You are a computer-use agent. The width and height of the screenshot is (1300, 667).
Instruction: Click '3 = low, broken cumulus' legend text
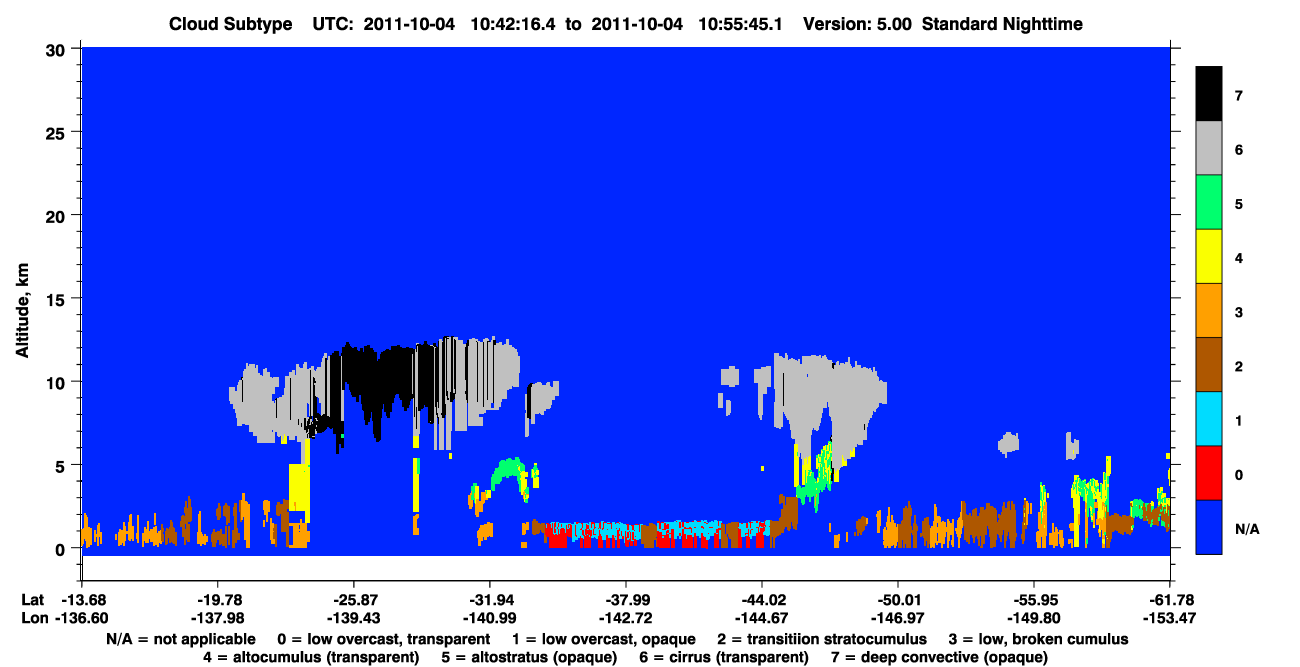point(1038,639)
